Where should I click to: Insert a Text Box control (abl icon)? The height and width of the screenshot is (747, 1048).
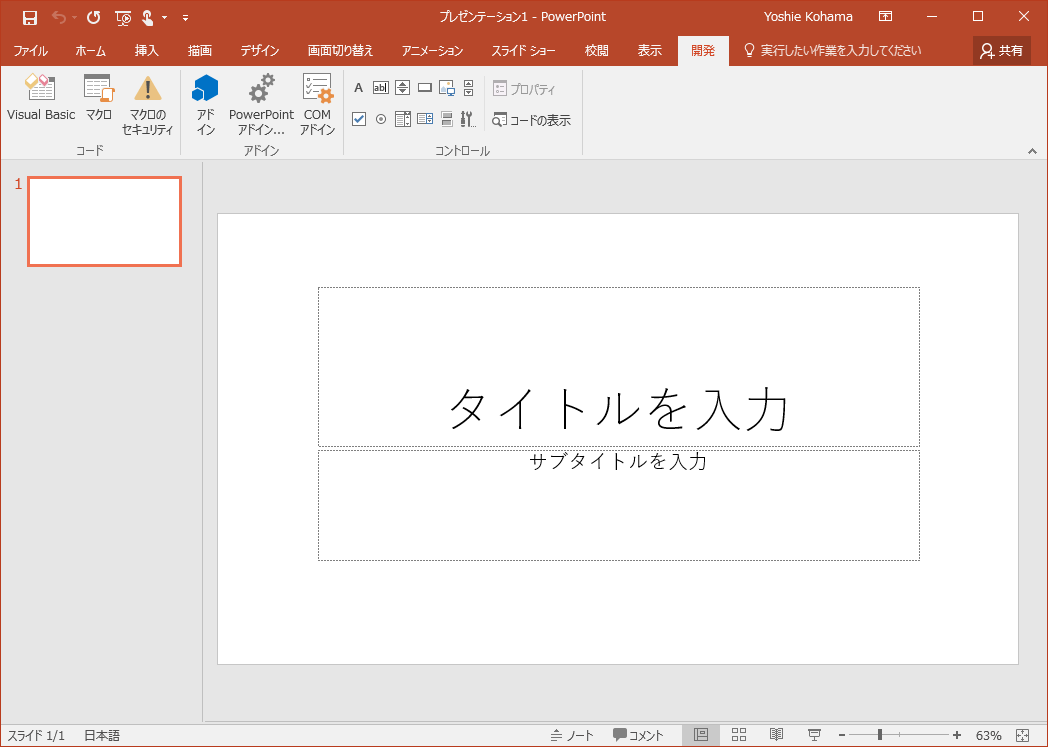pos(380,88)
